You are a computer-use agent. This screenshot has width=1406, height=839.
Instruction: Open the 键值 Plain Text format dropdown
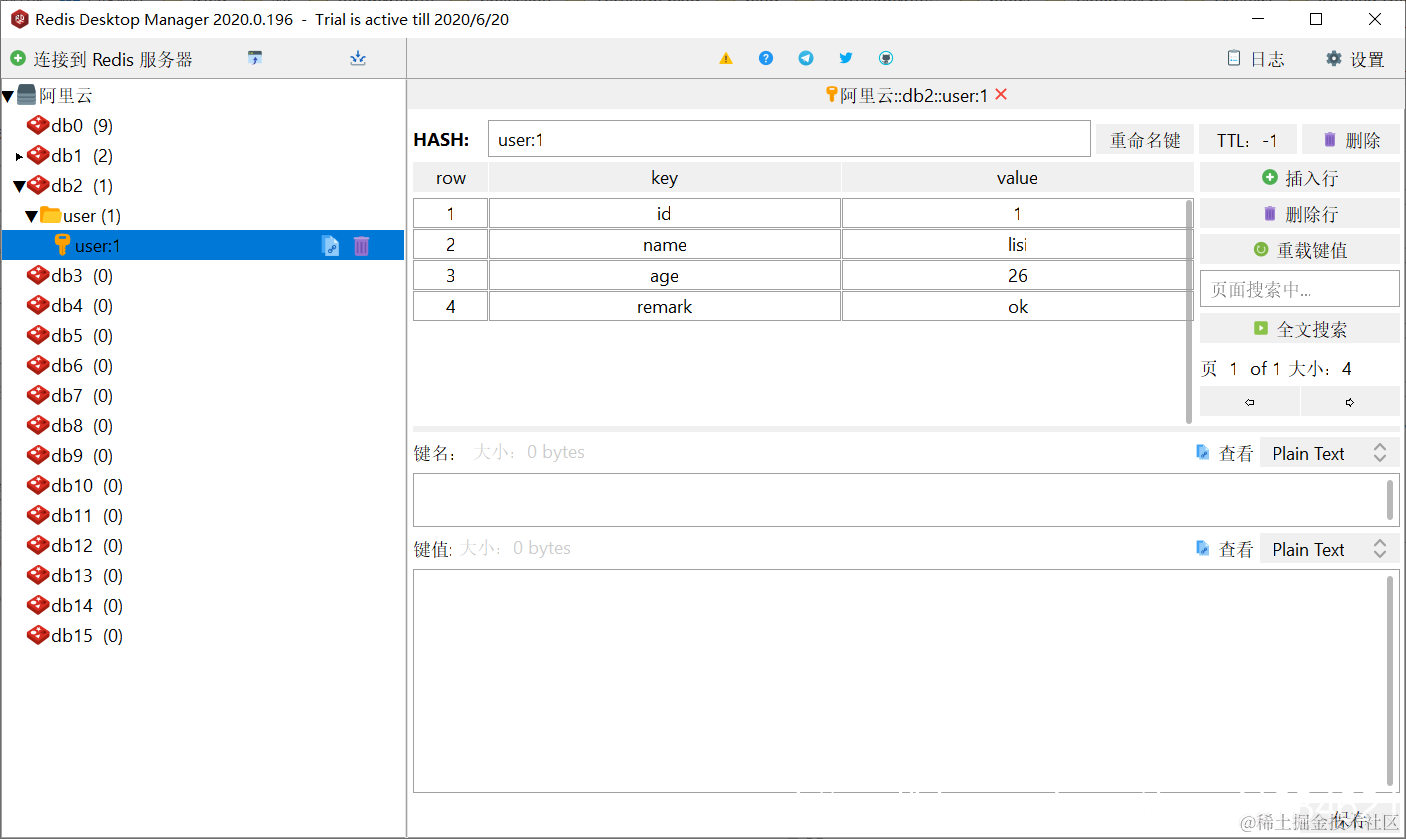pyautogui.click(x=1329, y=549)
